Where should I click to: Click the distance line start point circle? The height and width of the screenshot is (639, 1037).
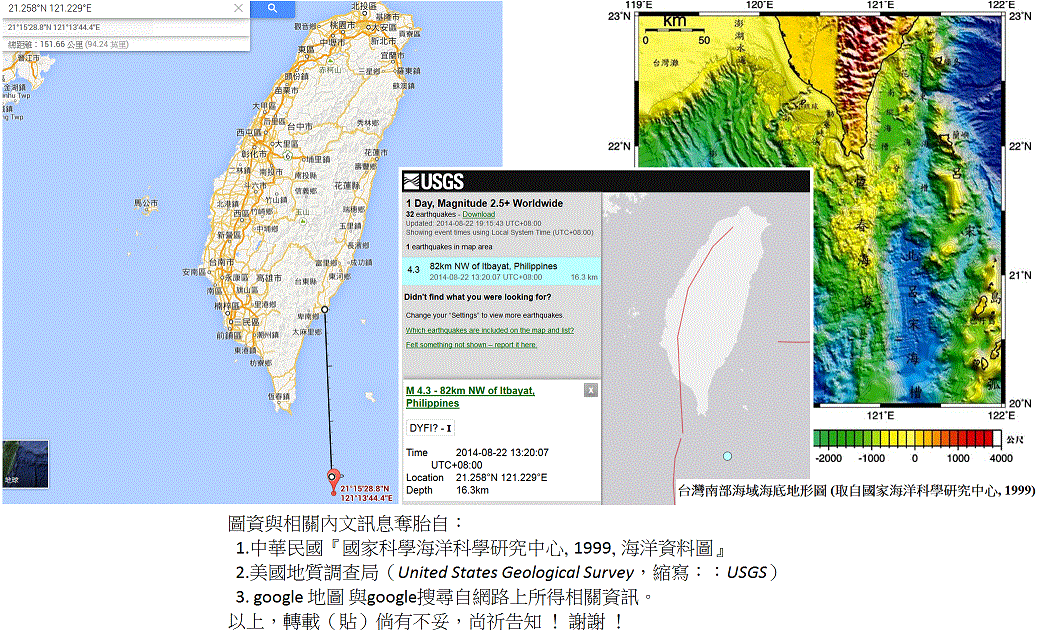[x=325, y=310]
